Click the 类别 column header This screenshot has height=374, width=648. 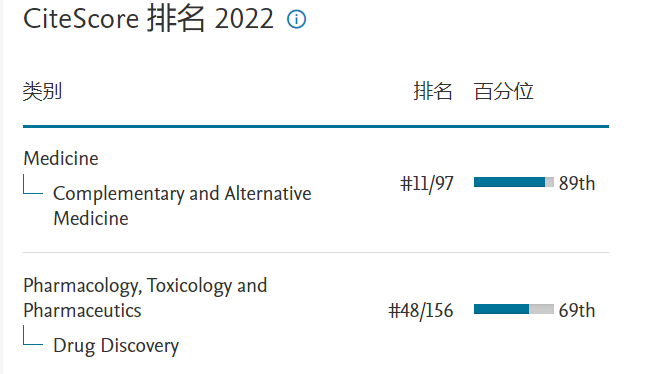pos(42,91)
